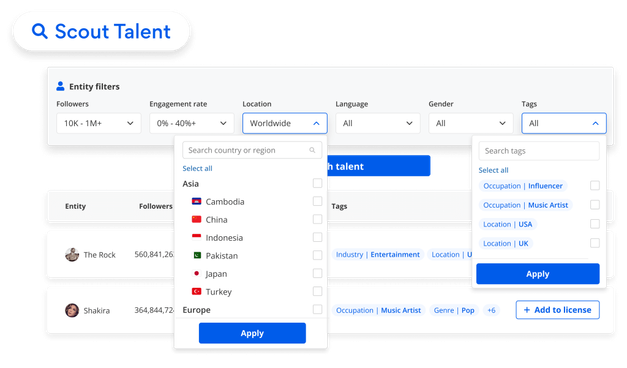Click the Japan flag icon

196,274
